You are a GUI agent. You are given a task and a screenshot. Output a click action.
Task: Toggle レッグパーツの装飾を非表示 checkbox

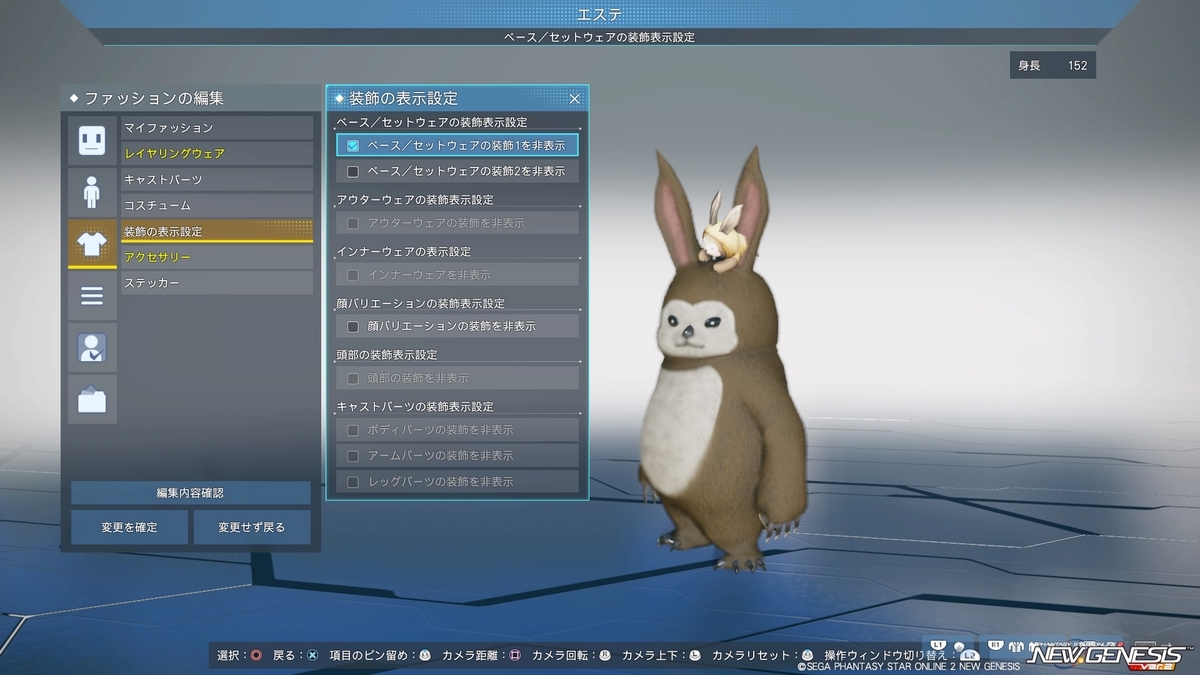[353, 482]
